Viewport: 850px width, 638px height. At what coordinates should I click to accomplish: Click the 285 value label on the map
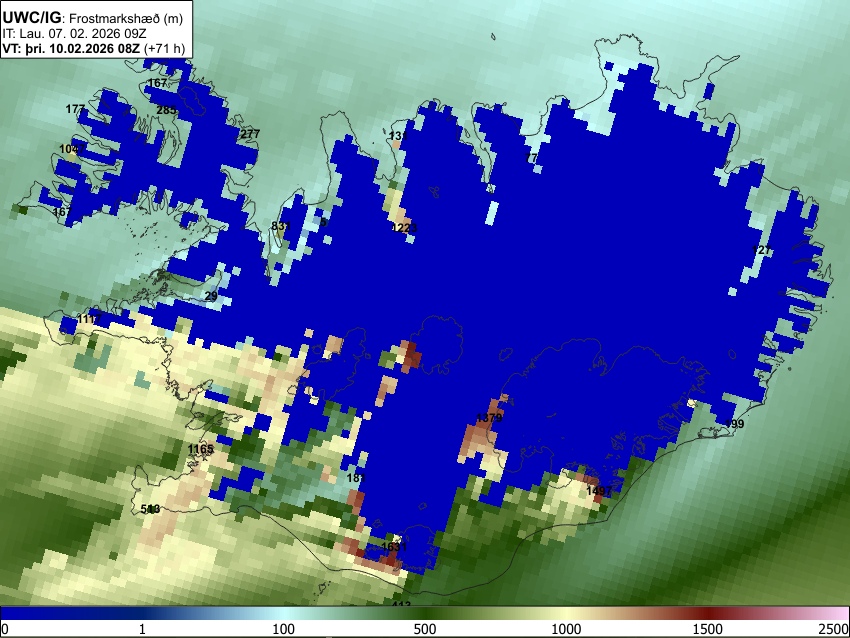point(166,110)
